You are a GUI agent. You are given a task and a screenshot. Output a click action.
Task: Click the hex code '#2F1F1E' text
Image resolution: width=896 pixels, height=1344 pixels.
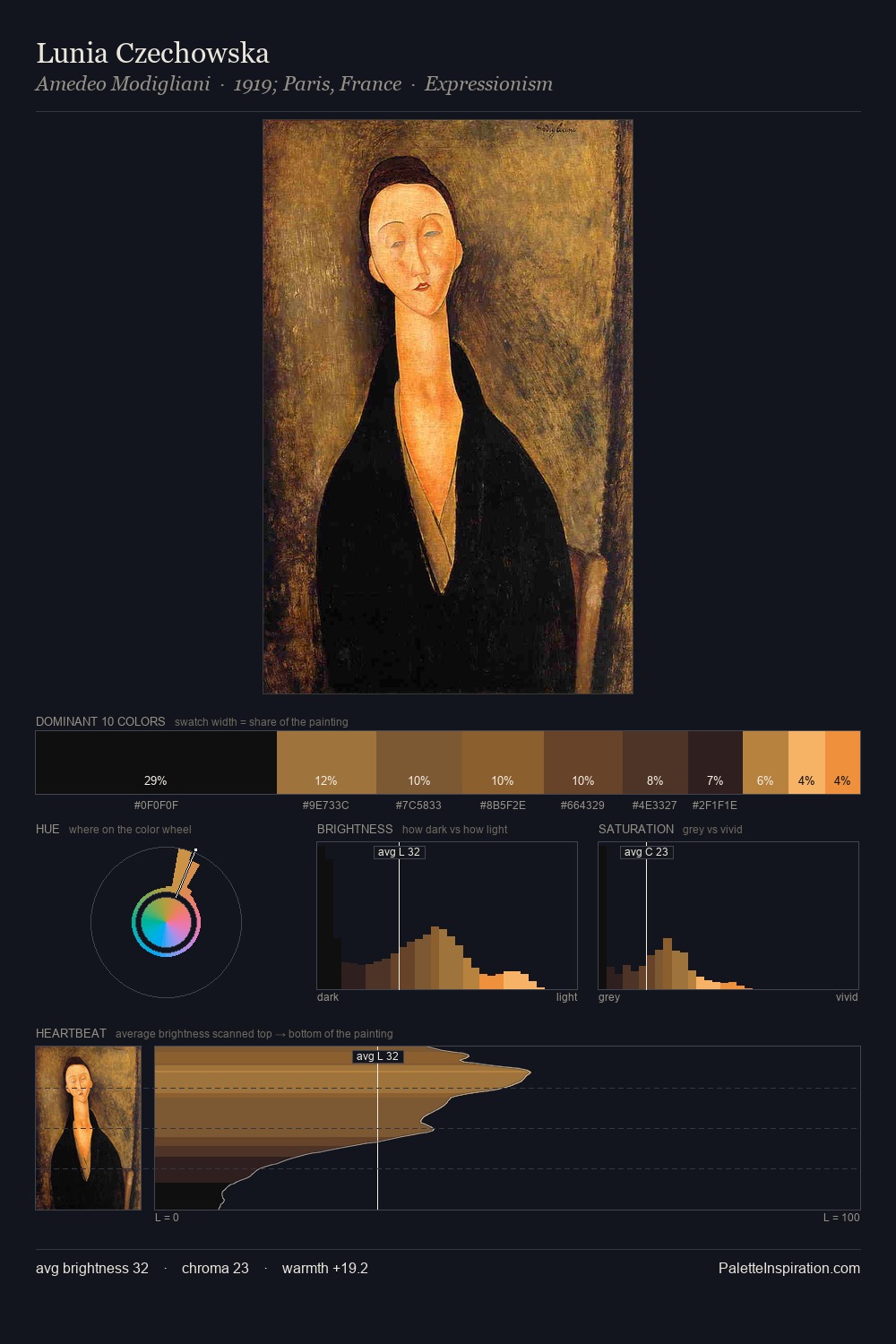click(715, 805)
